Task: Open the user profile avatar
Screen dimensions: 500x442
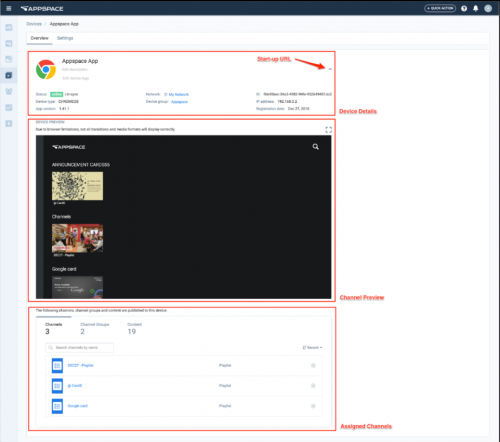Action: [488, 8]
